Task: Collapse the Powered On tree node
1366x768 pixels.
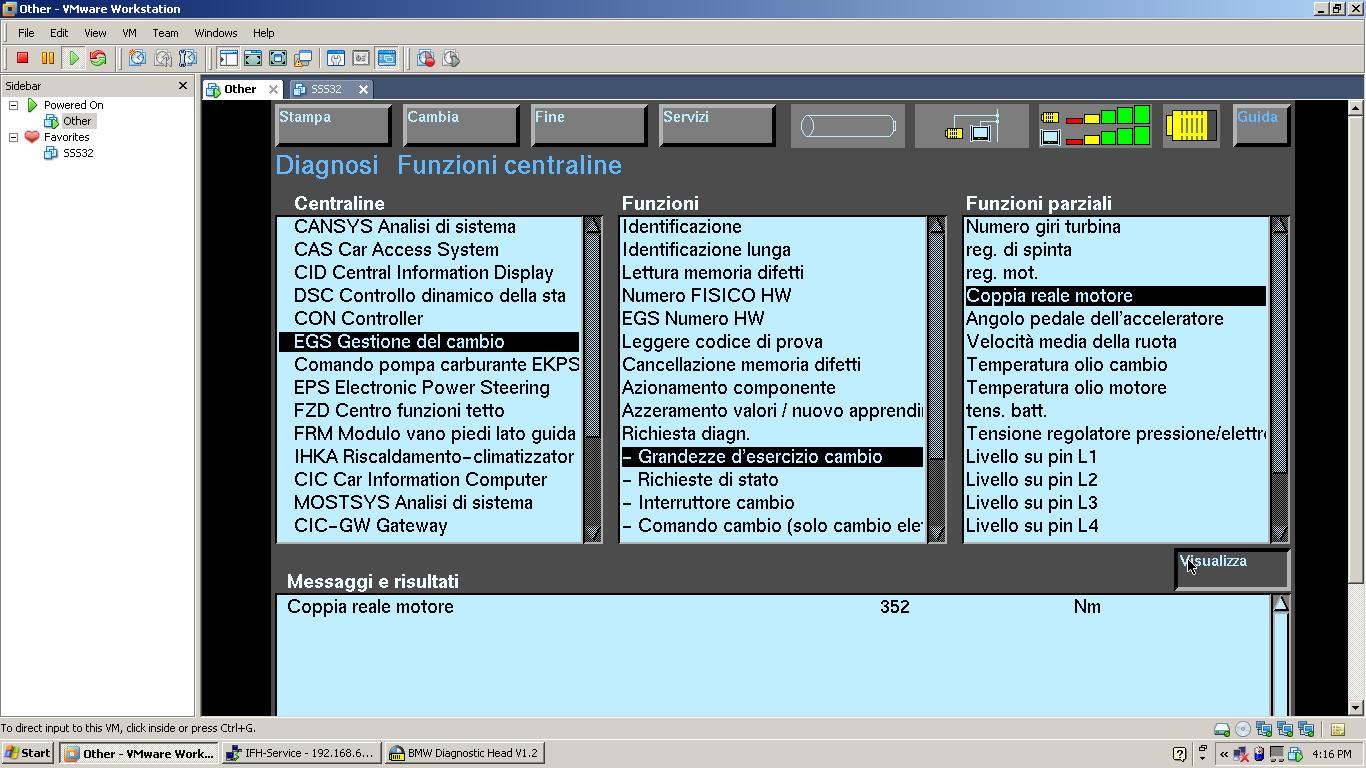Action: point(14,105)
